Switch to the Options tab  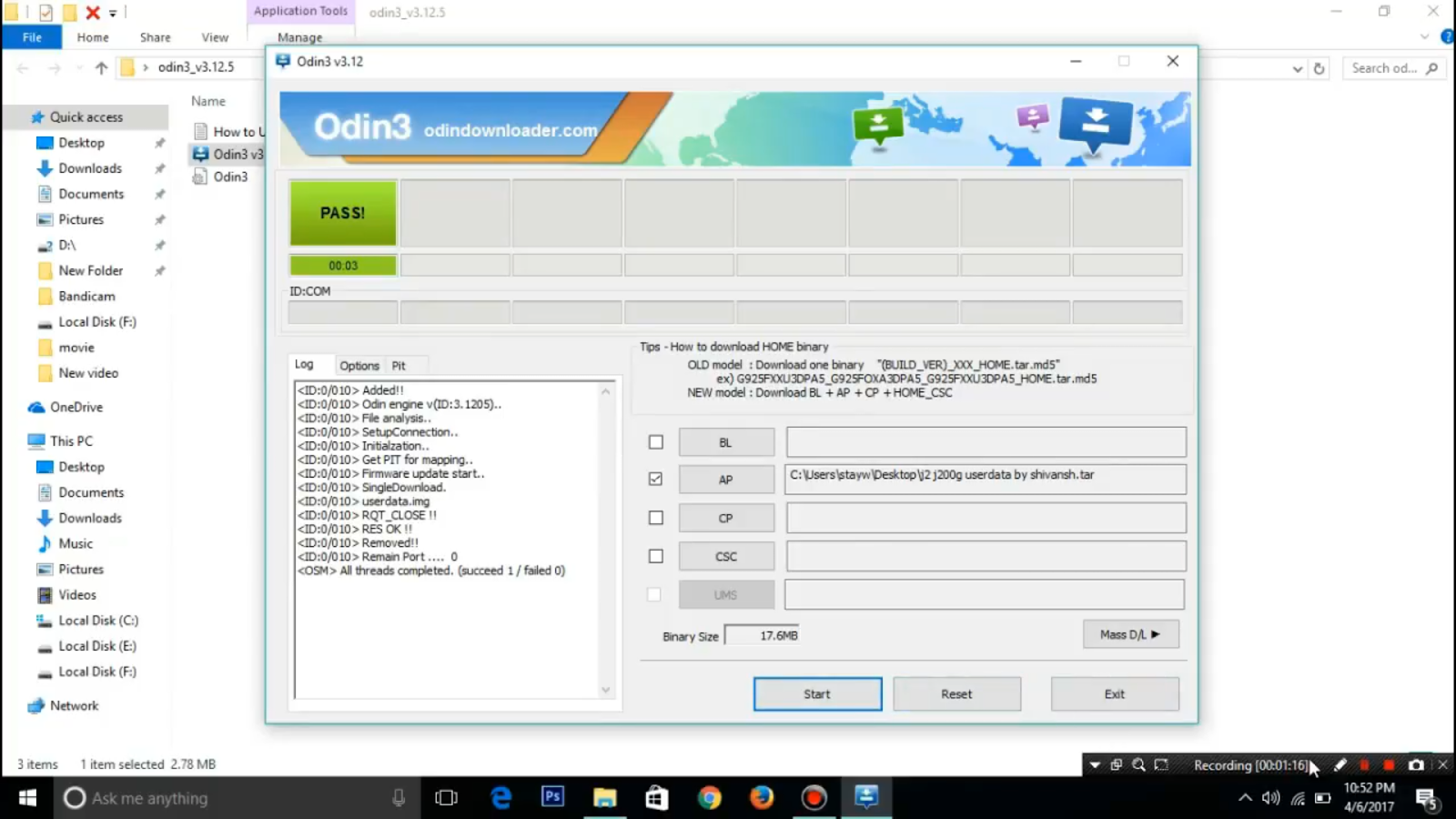(359, 365)
